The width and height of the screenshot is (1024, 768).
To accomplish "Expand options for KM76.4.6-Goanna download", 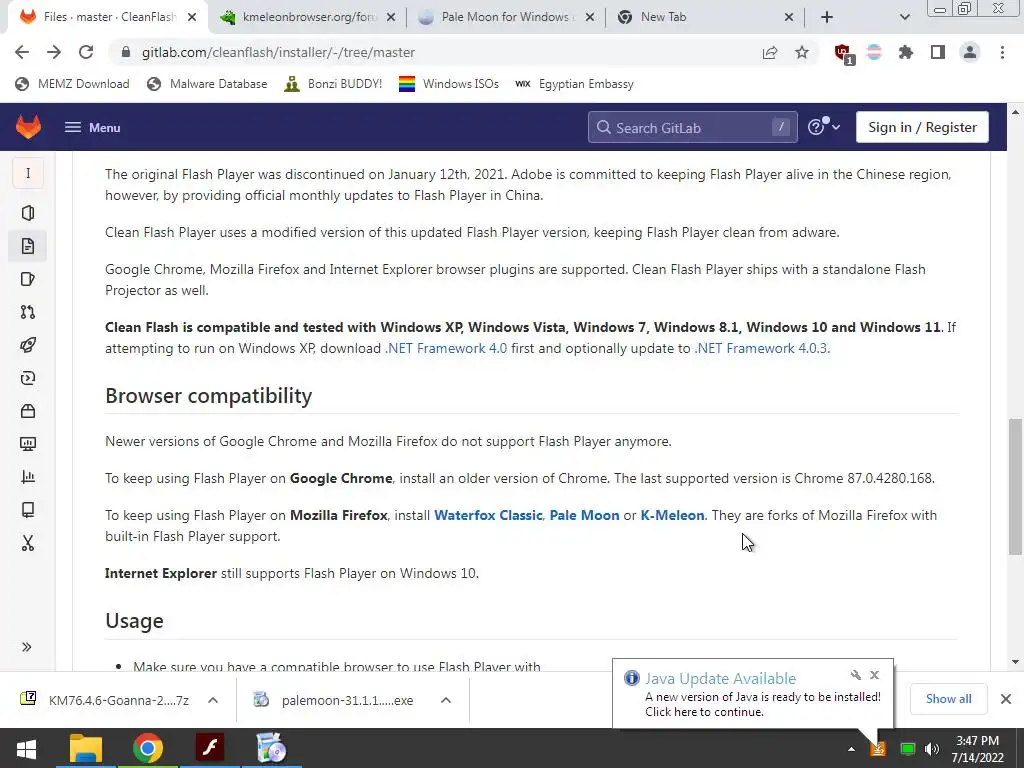I will (213, 700).
